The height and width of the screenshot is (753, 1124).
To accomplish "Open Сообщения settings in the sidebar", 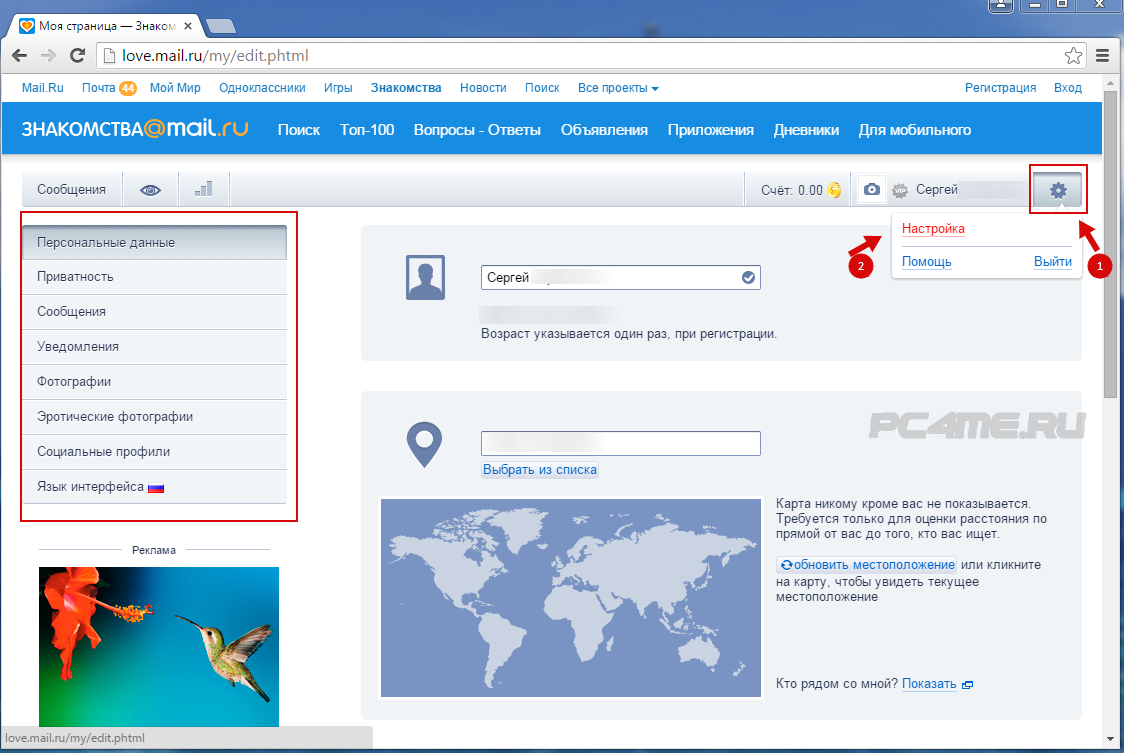I will [154, 312].
